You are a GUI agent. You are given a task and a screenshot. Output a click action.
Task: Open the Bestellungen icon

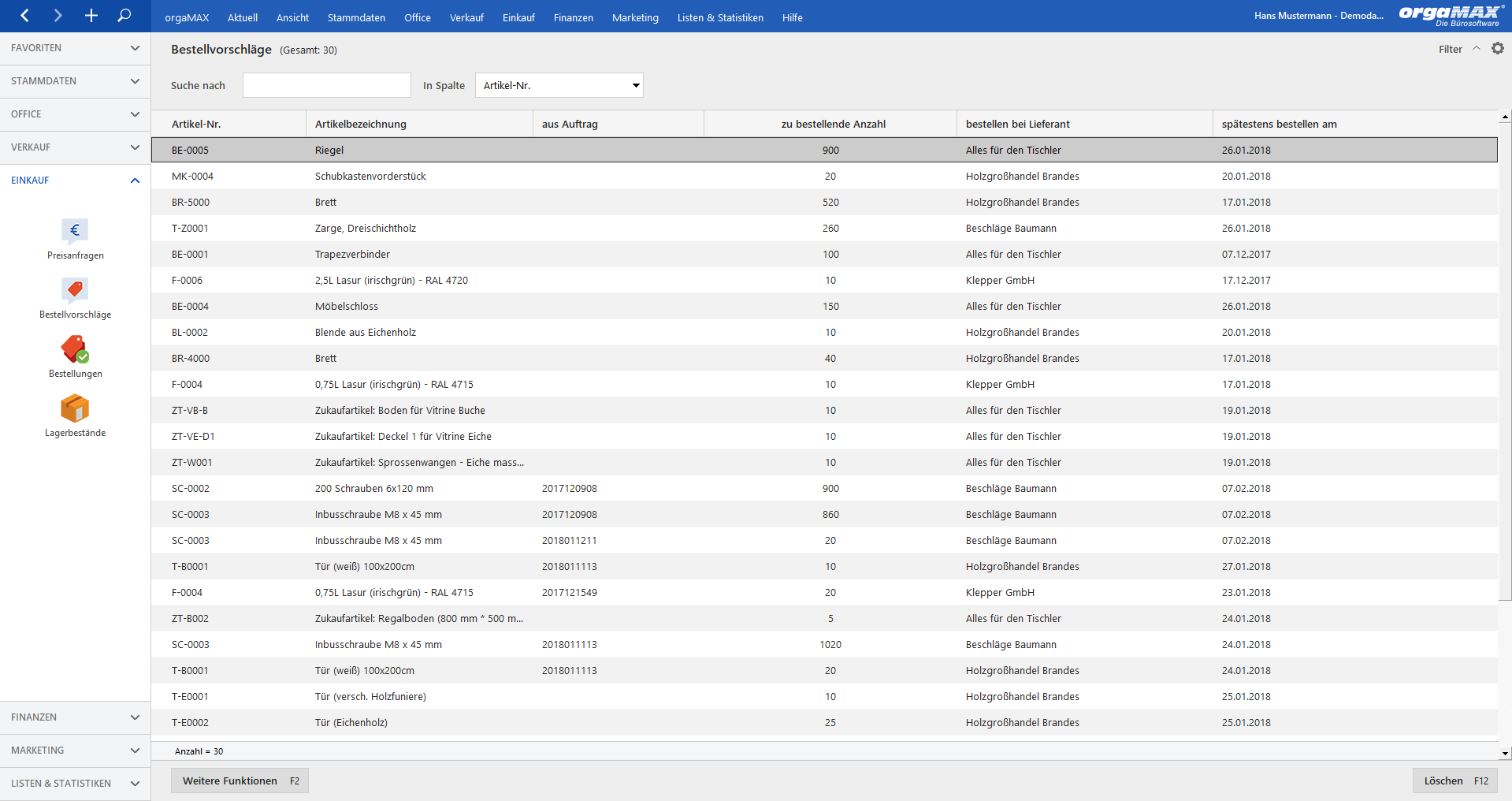pyautogui.click(x=75, y=349)
